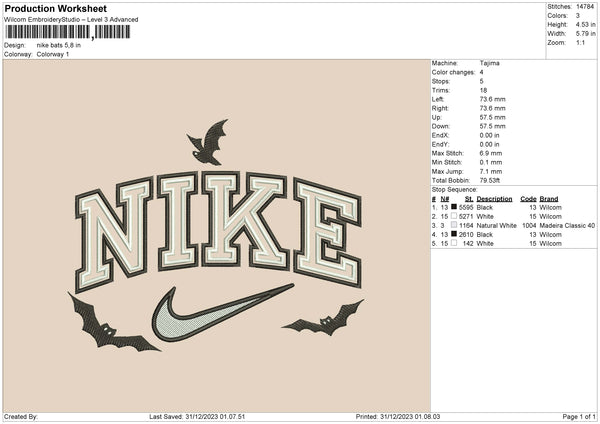Click the 'Natural White' description

click(x=496, y=225)
